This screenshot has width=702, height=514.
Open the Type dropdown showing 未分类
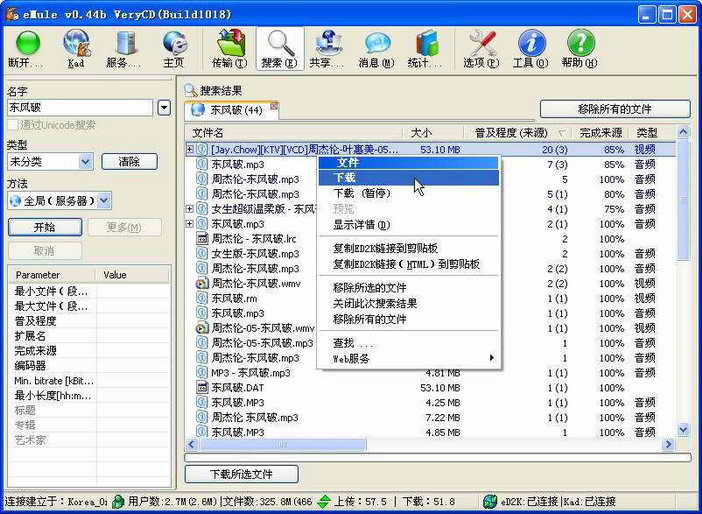[50, 161]
